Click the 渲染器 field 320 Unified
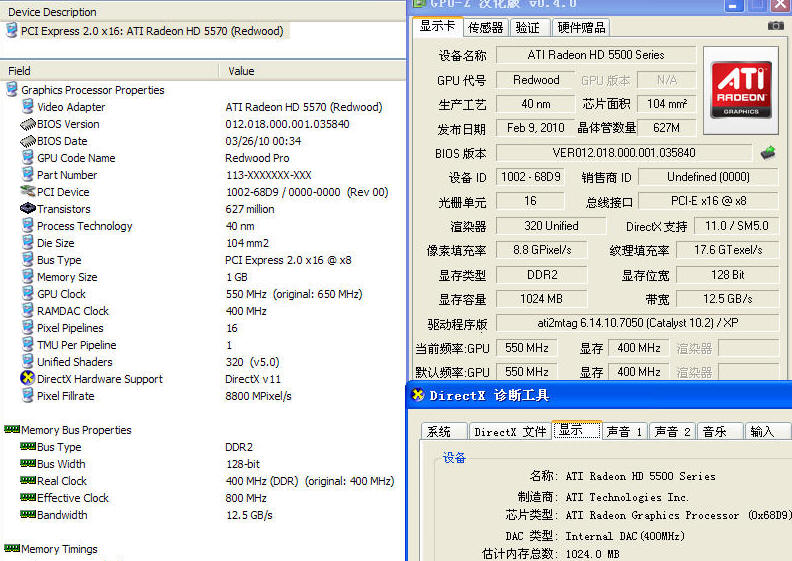This screenshot has height=561, width=792. [551, 225]
